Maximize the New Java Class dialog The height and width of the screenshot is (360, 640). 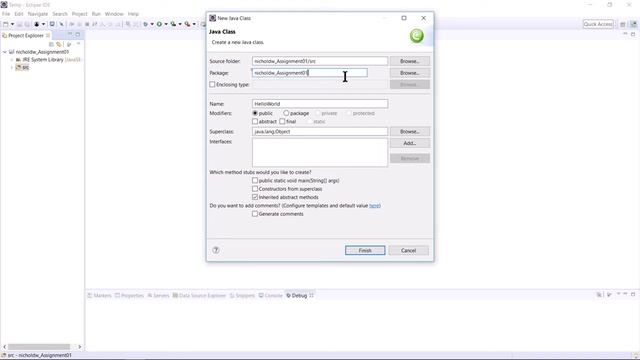pyautogui.click(x=404, y=18)
